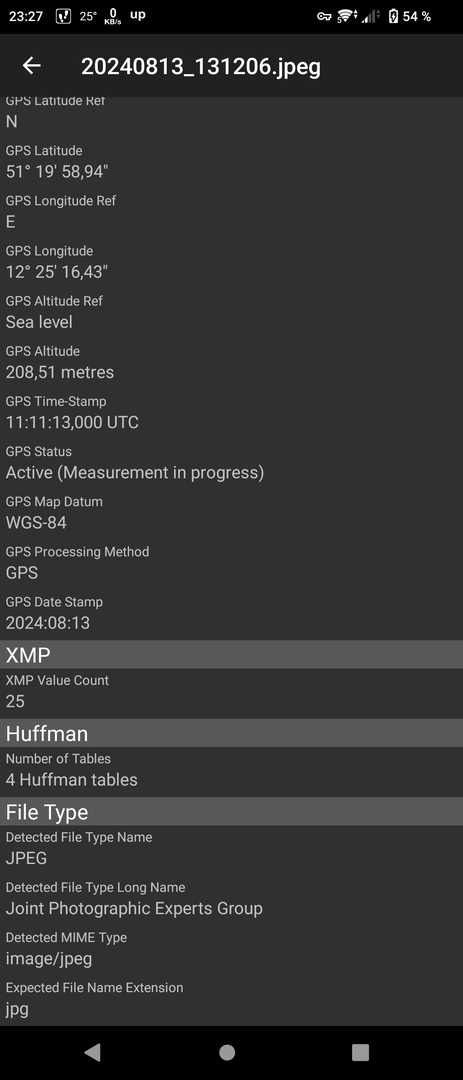The width and height of the screenshot is (463, 1080).
Task: Select the Huffman section header
Action: click(232, 733)
